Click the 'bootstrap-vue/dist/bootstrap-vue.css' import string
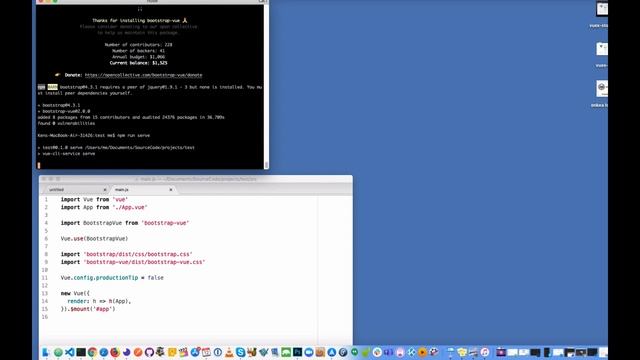 pyautogui.click(x=144, y=262)
